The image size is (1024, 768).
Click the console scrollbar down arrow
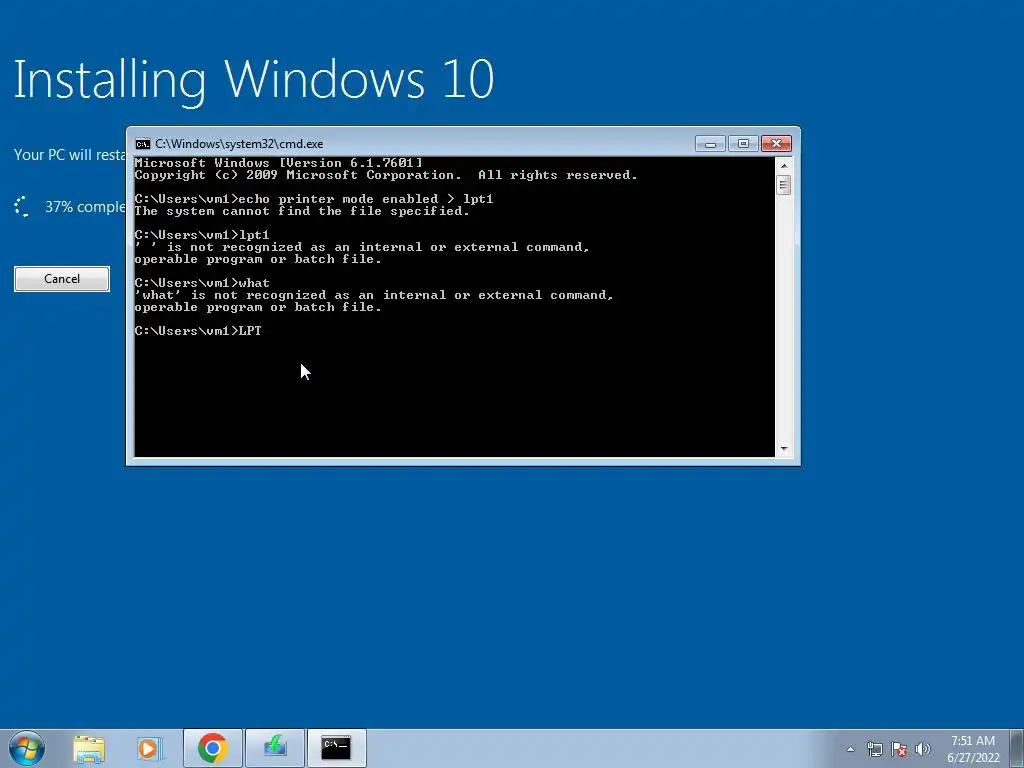(x=784, y=449)
